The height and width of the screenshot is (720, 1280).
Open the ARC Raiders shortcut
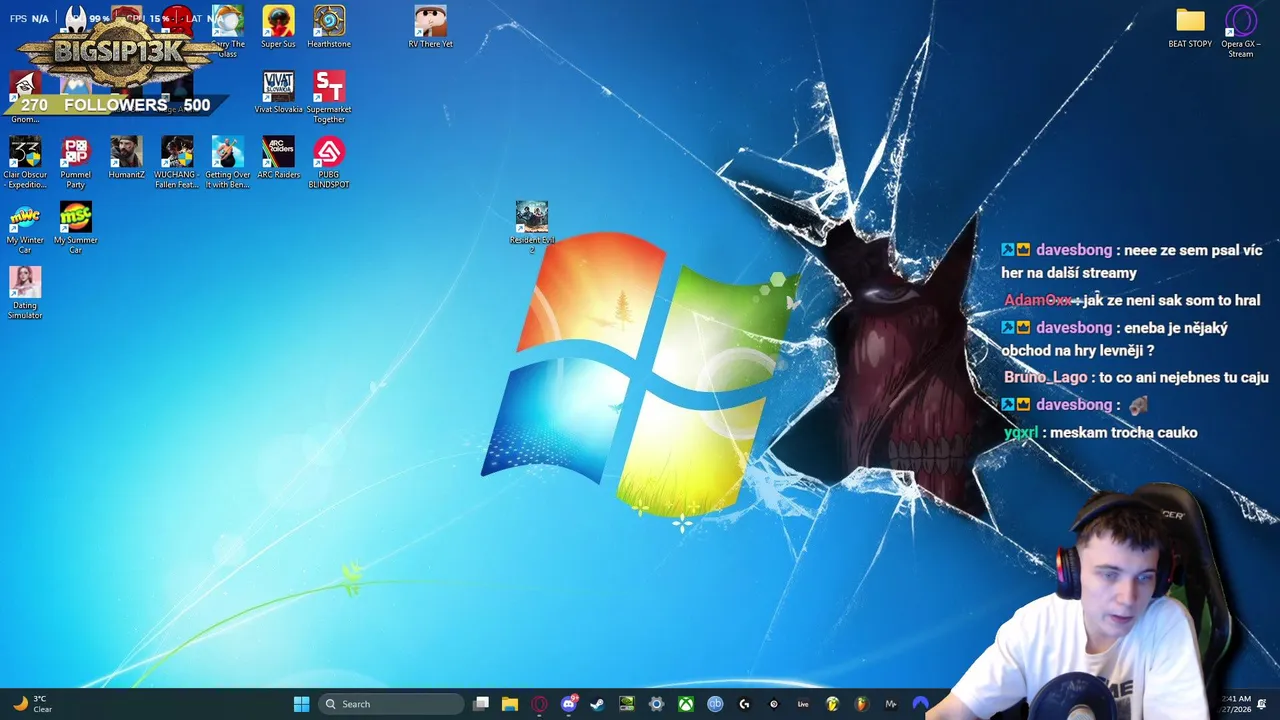click(x=278, y=158)
